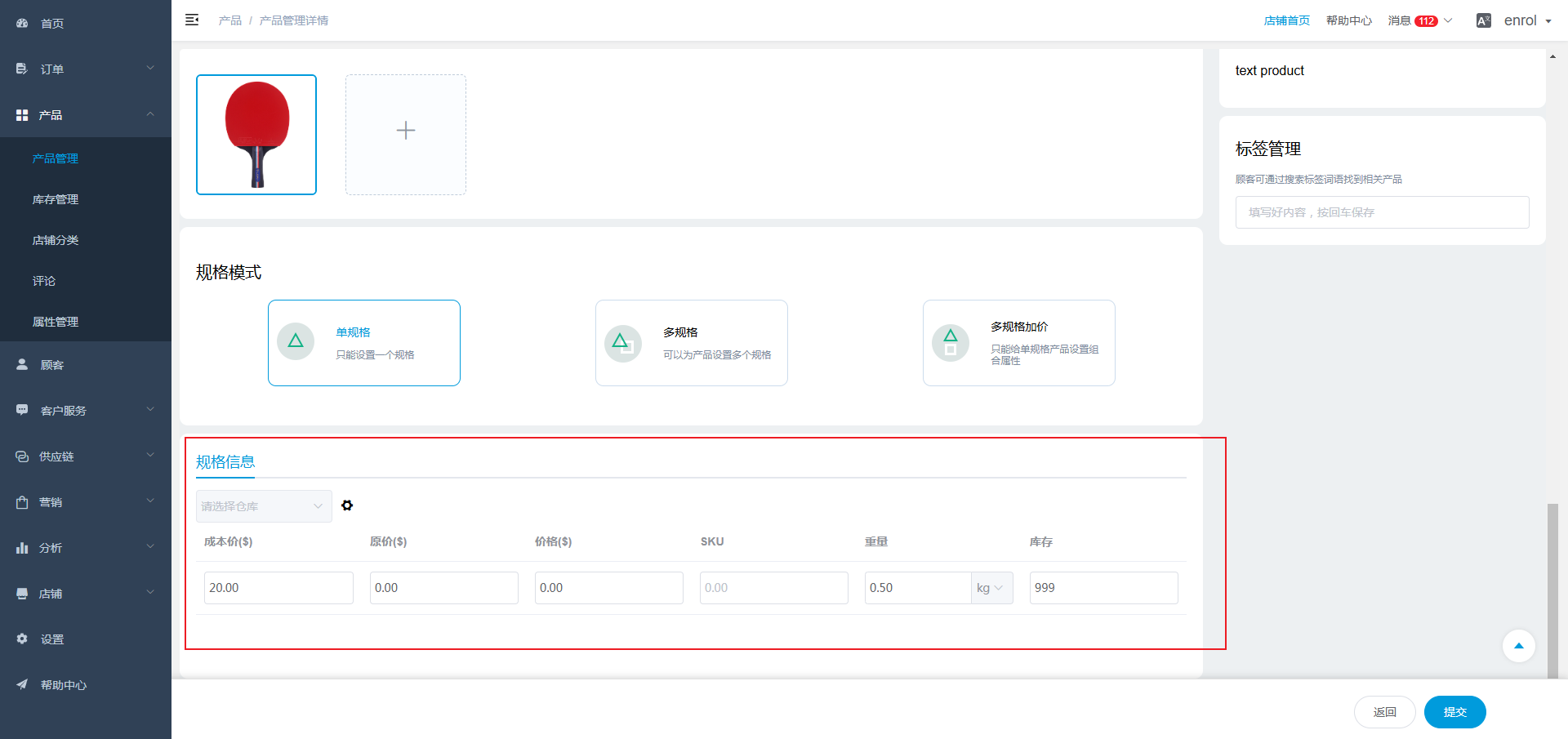The width and height of the screenshot is (1568, 739).
Task: Click the language translate icon in header
Action: 1483,21
